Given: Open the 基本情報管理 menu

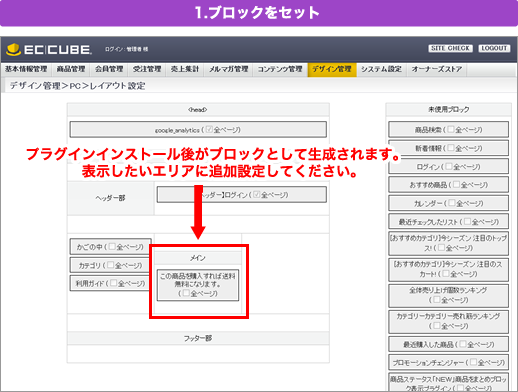Looking at the screenshot, I should pyautogui.click(x=26, y=69).
